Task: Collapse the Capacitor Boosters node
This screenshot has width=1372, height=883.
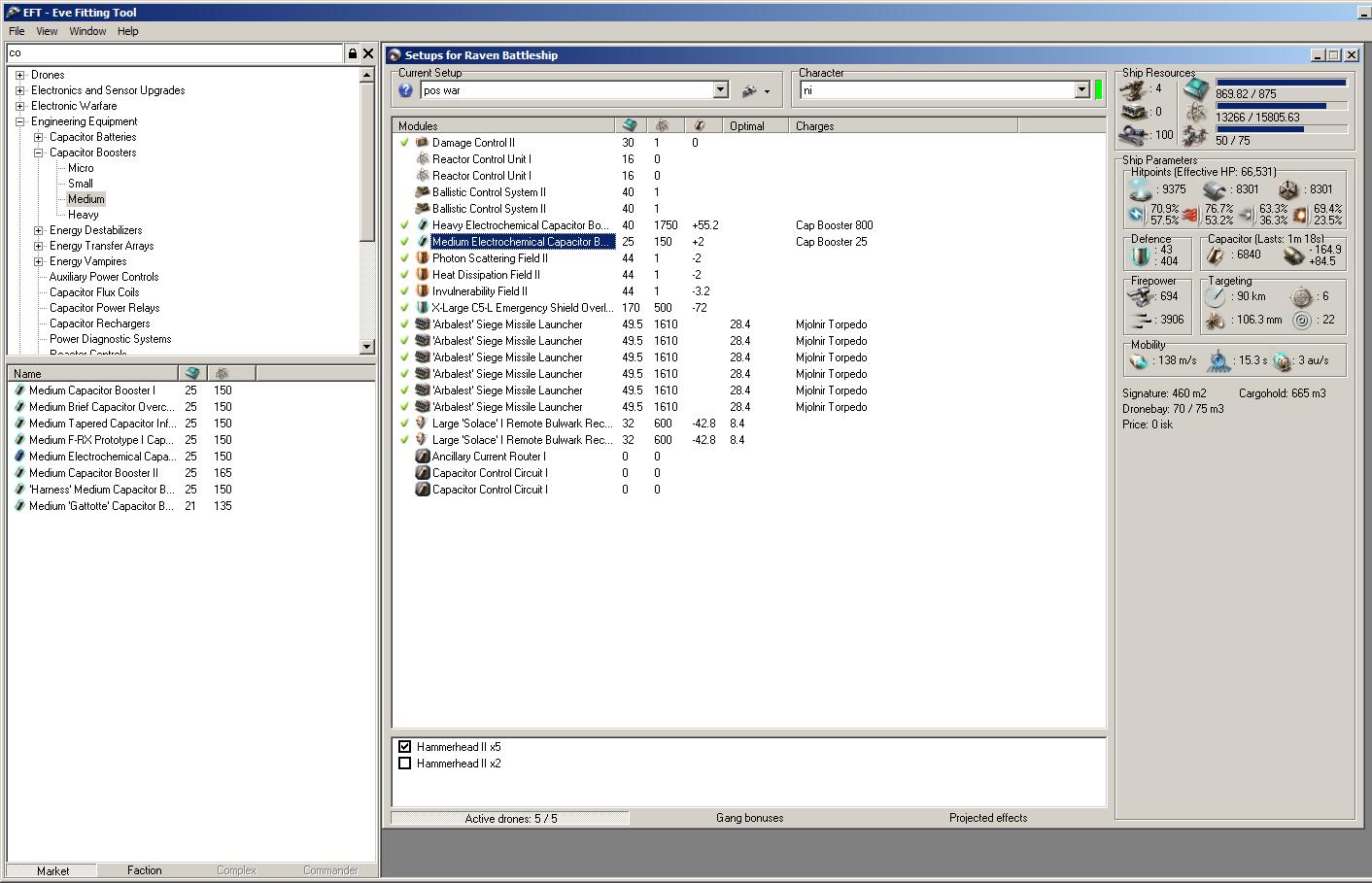Action: click(38, 153)
